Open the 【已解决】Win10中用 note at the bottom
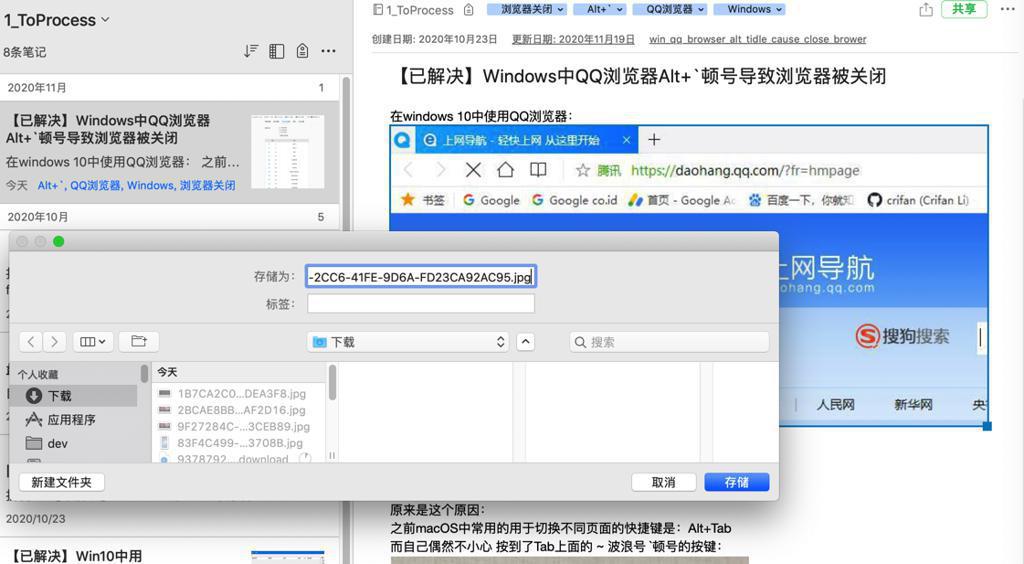Screen dimensions: 1024x564 click(x=170, y=553)
